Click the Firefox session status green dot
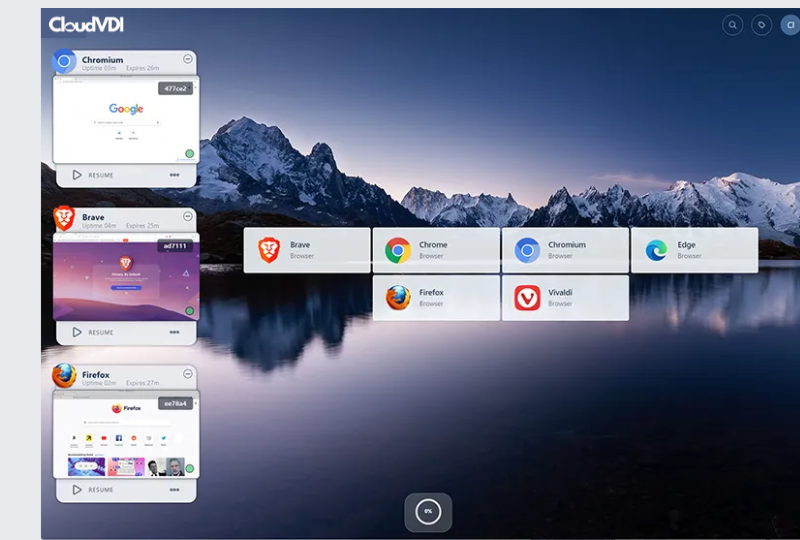The image size is (800, 540). tap(190, 468)
